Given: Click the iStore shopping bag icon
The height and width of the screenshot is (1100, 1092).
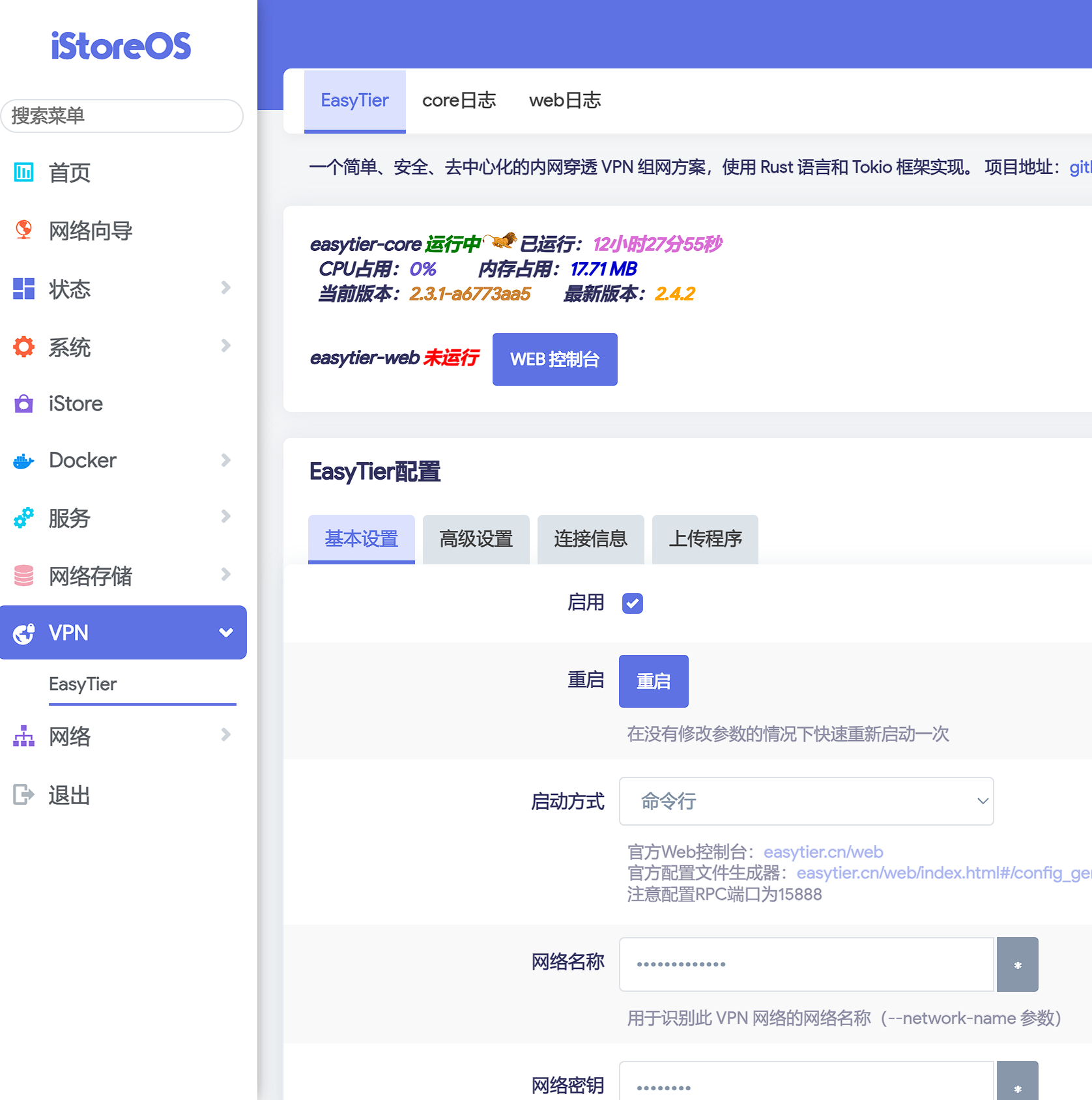Looking at the screenshot, I should 24,403.
